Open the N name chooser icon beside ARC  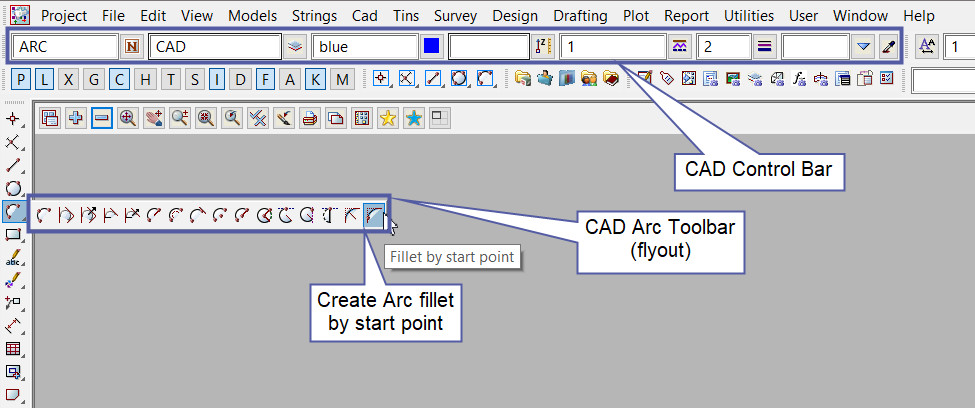pyautogui.click(x=132, y=46)
